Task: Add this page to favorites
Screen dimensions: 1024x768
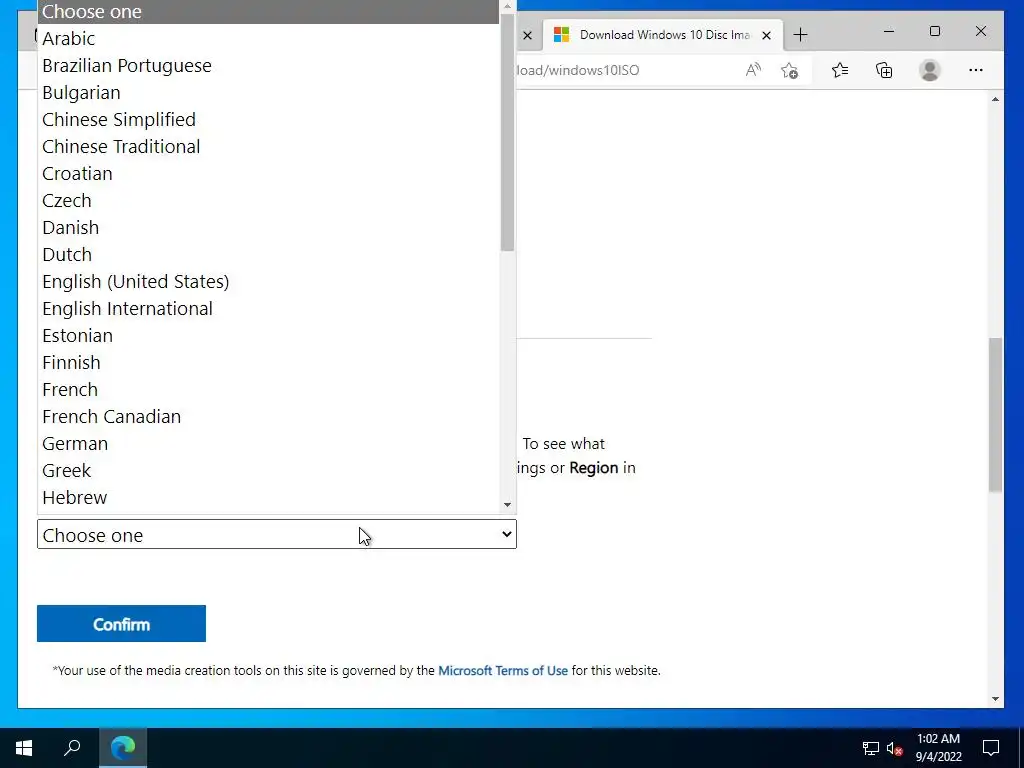Action: click(x=790, y=70)
